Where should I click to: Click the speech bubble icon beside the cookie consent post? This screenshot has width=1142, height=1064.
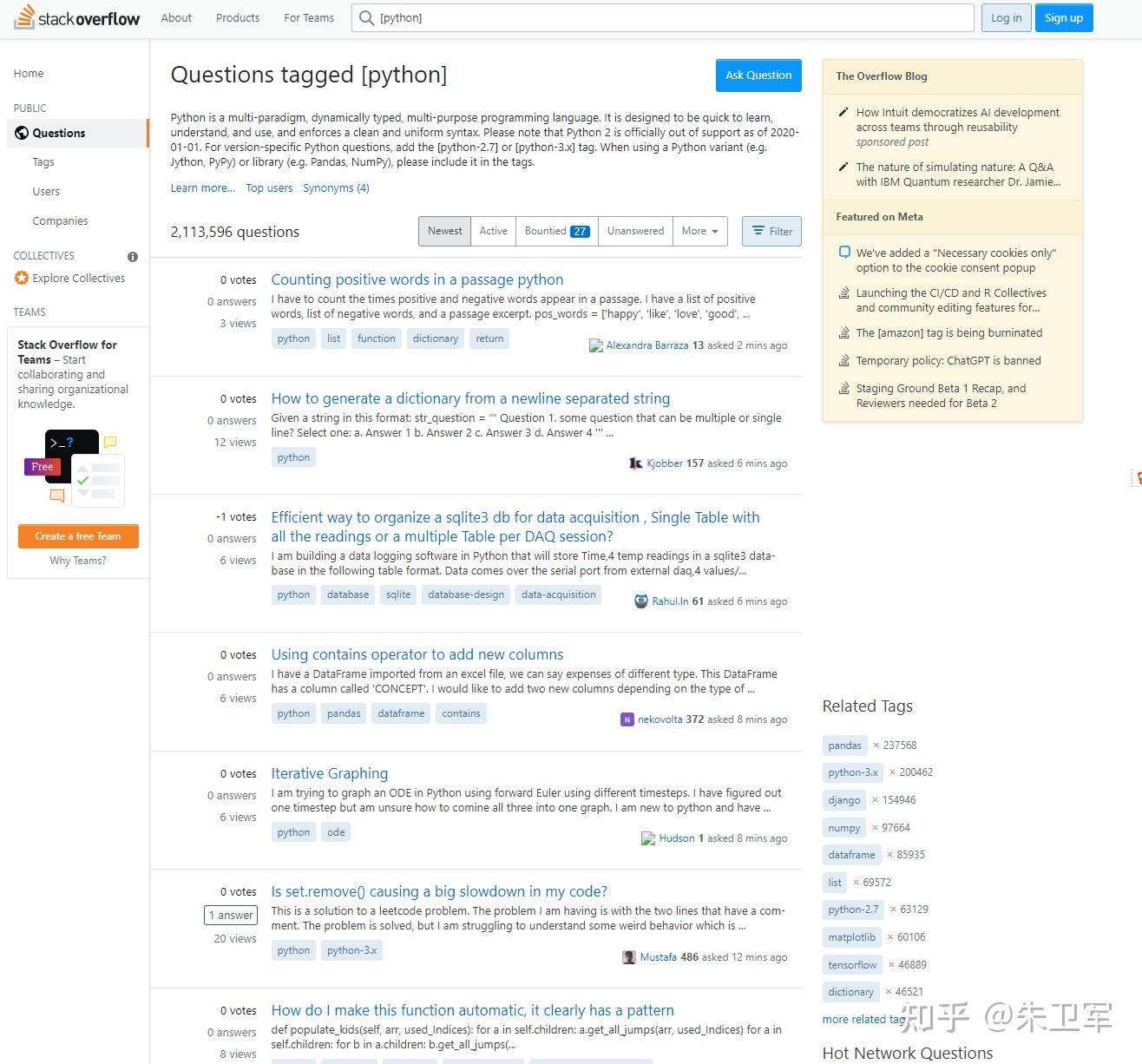point(843,252)
